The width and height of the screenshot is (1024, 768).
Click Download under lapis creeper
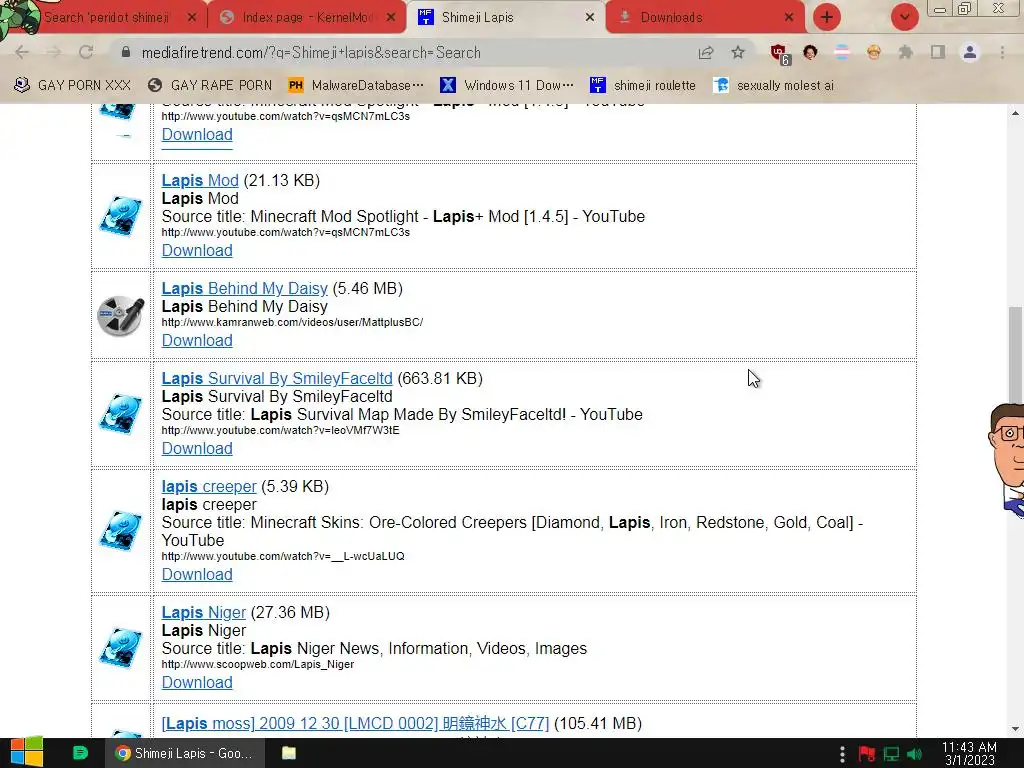(197, 574)
